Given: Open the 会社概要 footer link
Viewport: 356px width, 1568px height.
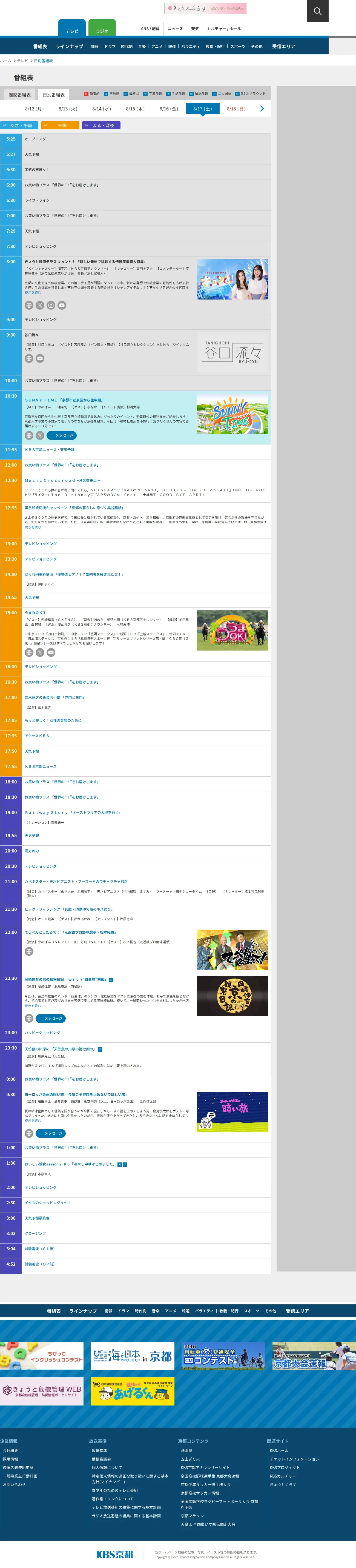Looking at the screenshot, I should (10, 1450).
